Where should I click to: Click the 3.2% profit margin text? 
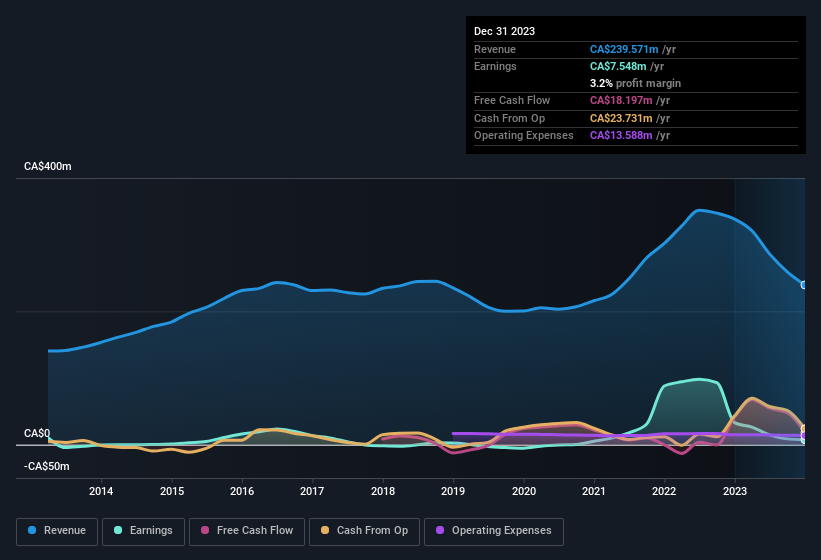tap(635, 83)
